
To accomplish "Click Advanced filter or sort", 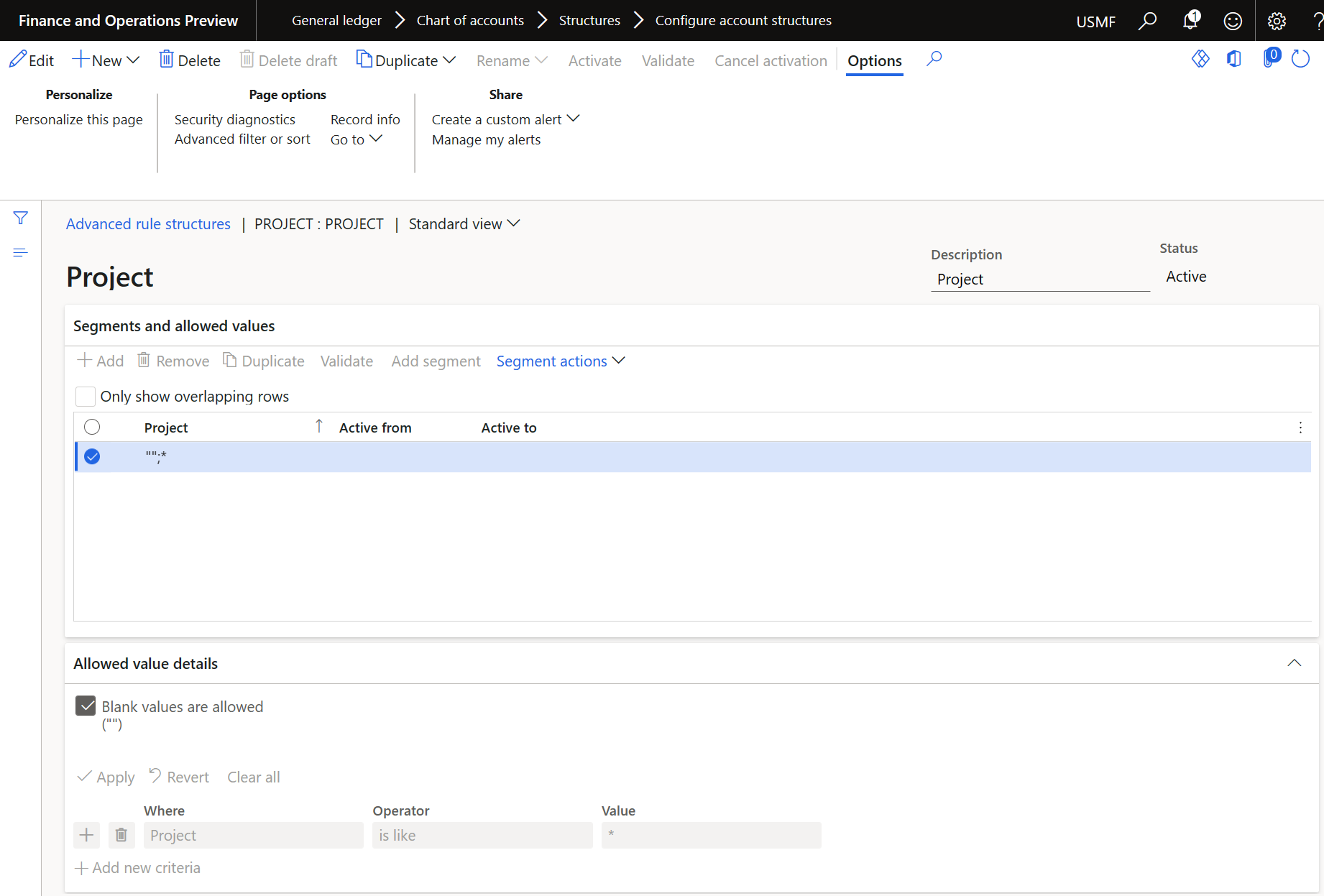I will [x=242, y=139].
